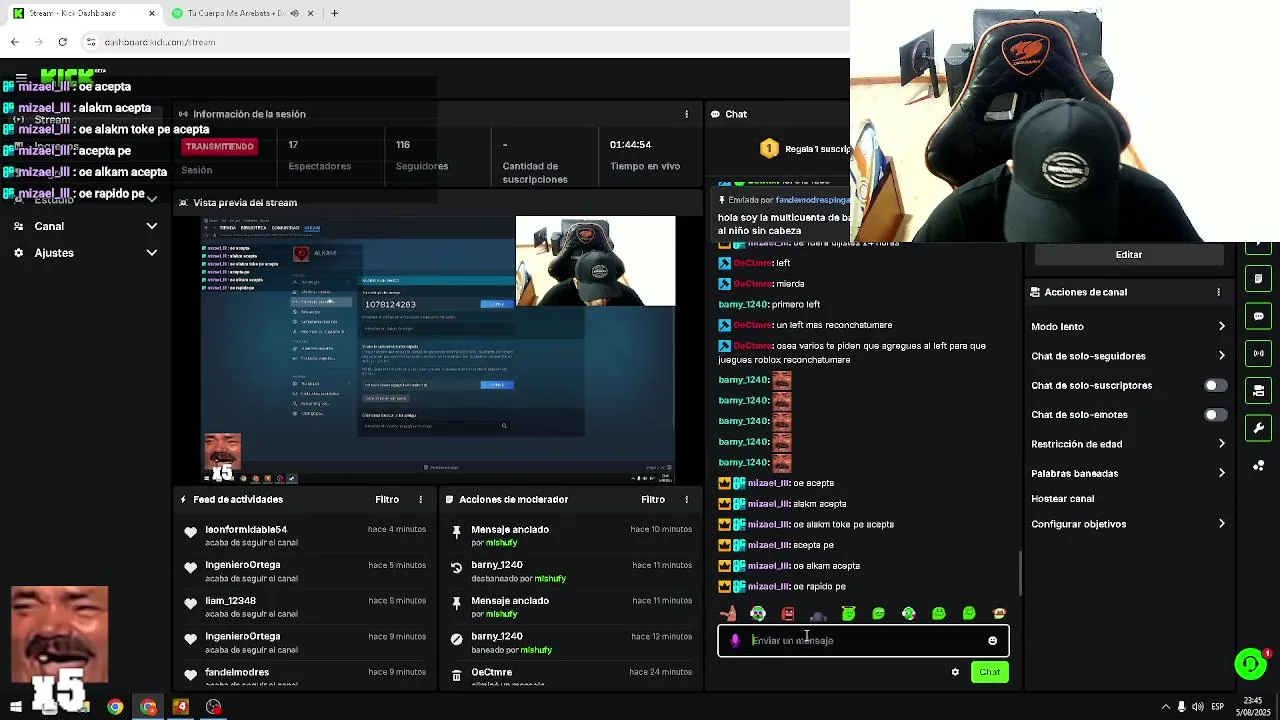1280x720 pixels.
Task: Open the wrench tools icon in right sidebar
Action: pos(1258,428)
